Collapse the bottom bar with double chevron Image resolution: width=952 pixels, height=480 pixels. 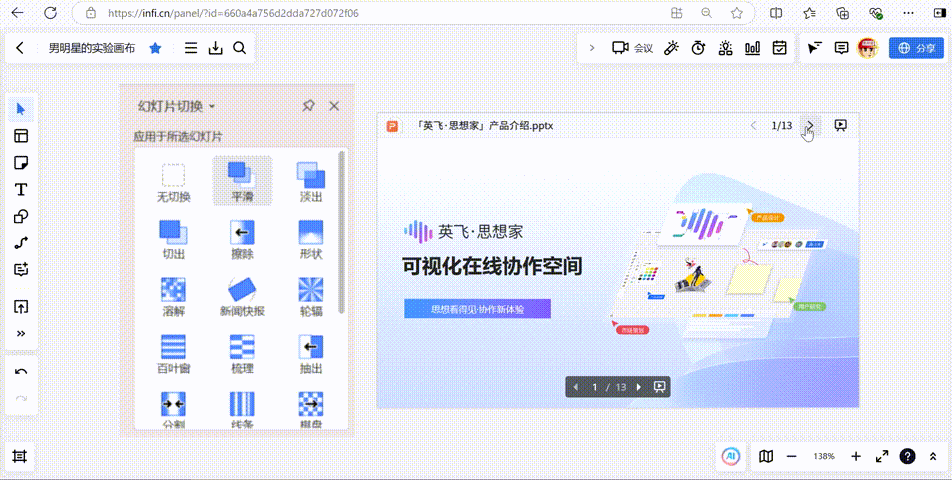click(x=933, y=456)
